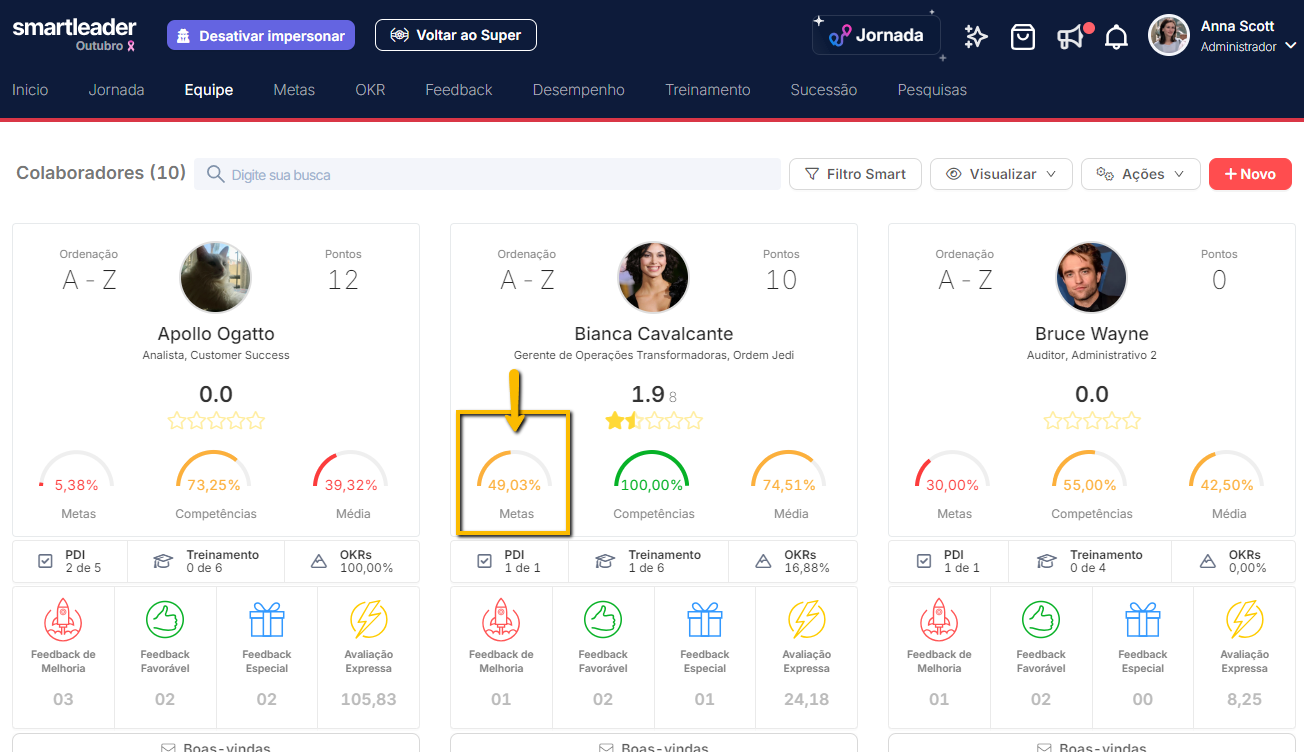Expand the Anna Scott user menu chevron
1304x752 pixels.
pos(1291,46)
